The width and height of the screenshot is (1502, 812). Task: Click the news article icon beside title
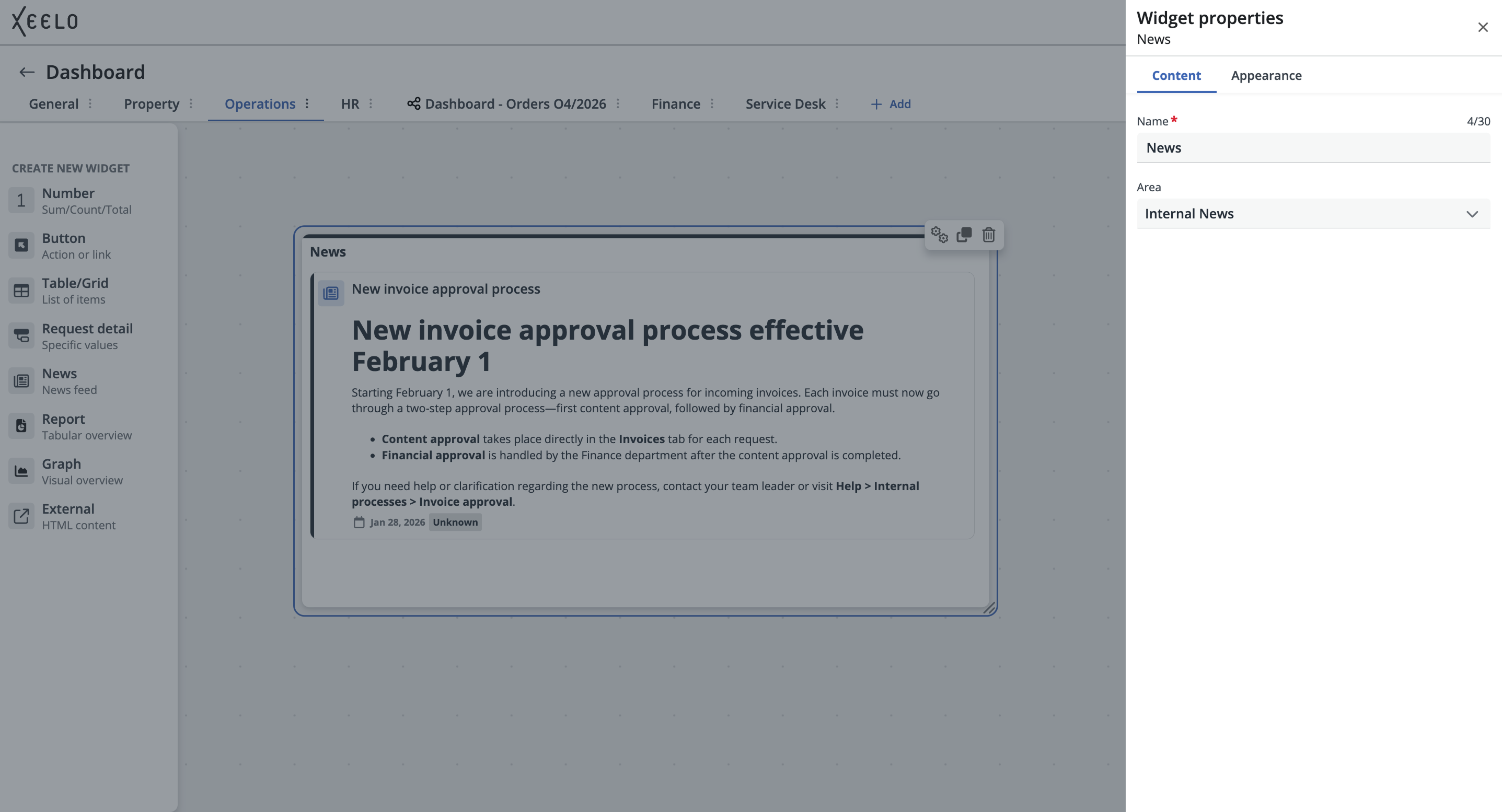[x=331, y=293]
